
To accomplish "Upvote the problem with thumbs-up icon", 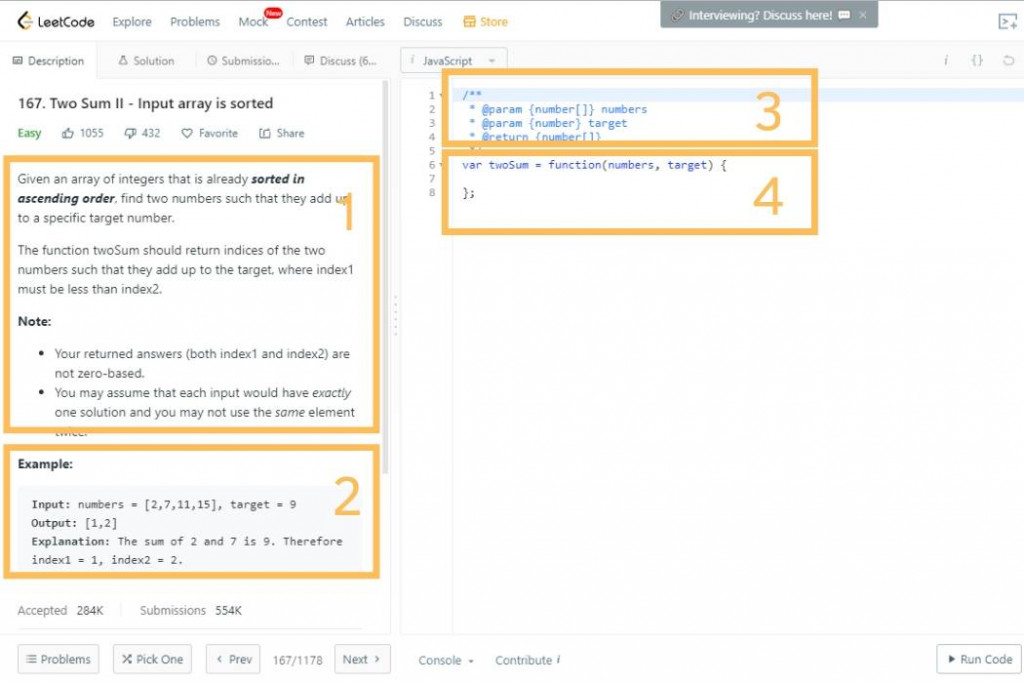I will 67,133.
